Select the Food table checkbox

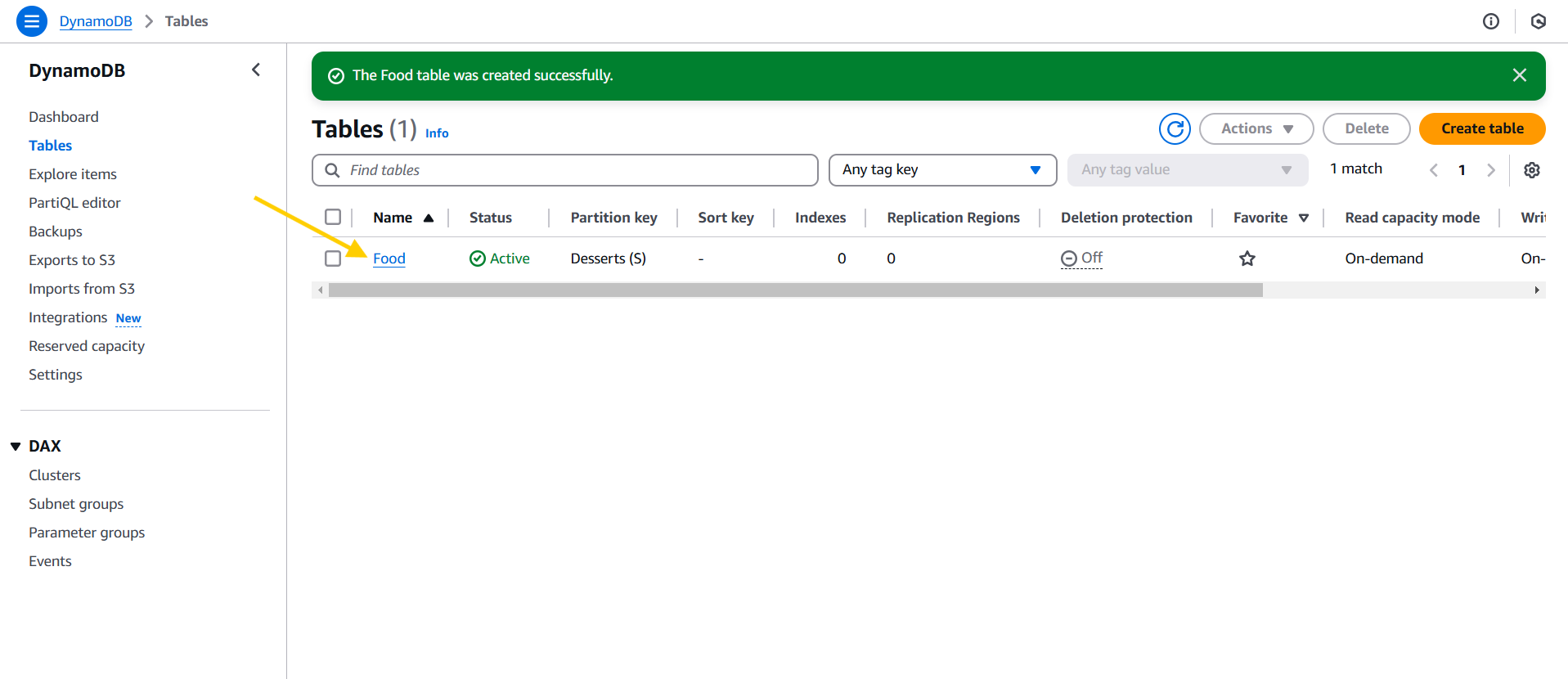tap(333, 259)
